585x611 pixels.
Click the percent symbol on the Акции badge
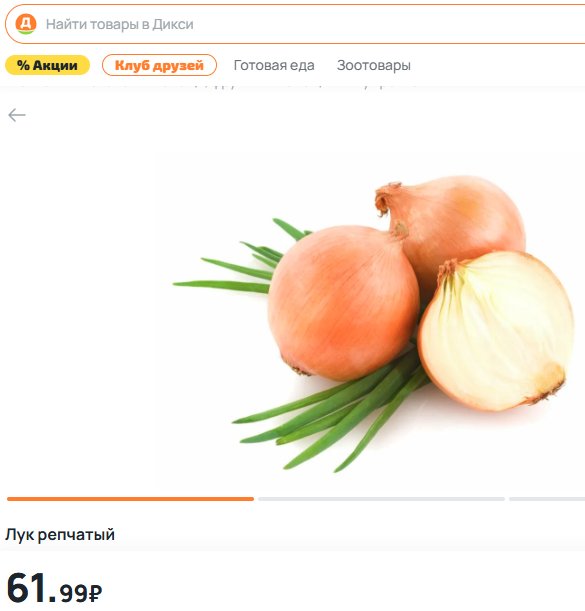[23, 65]
